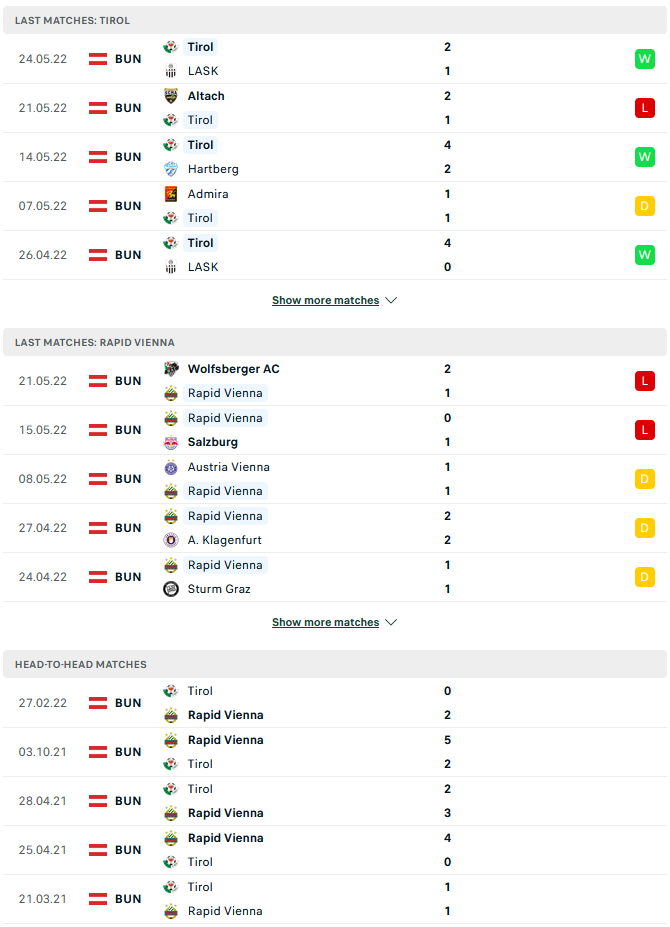Click the Wolfsberger AC crest
670x927 pixels.
coord(171,369)
